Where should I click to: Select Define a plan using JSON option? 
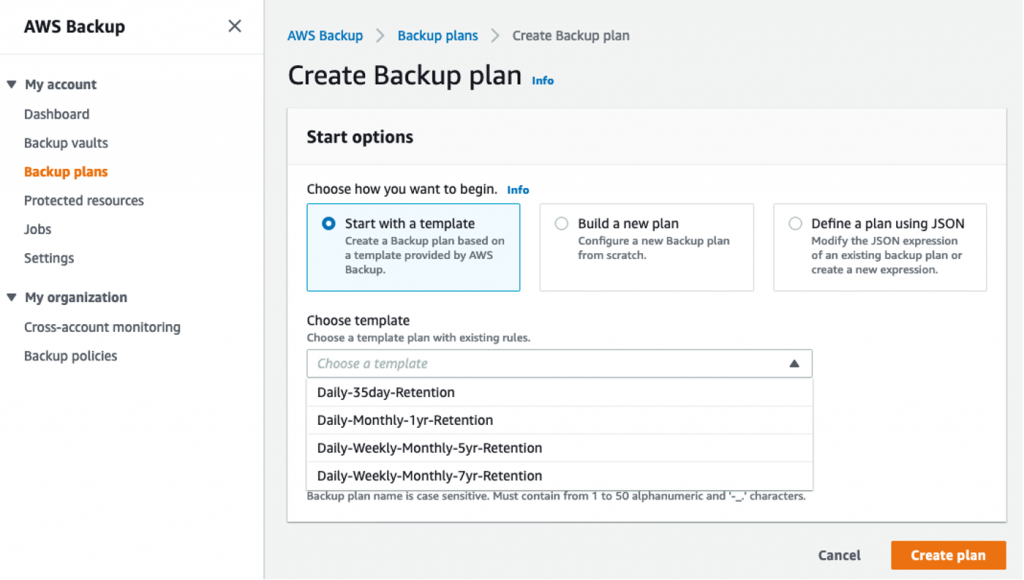795,224
